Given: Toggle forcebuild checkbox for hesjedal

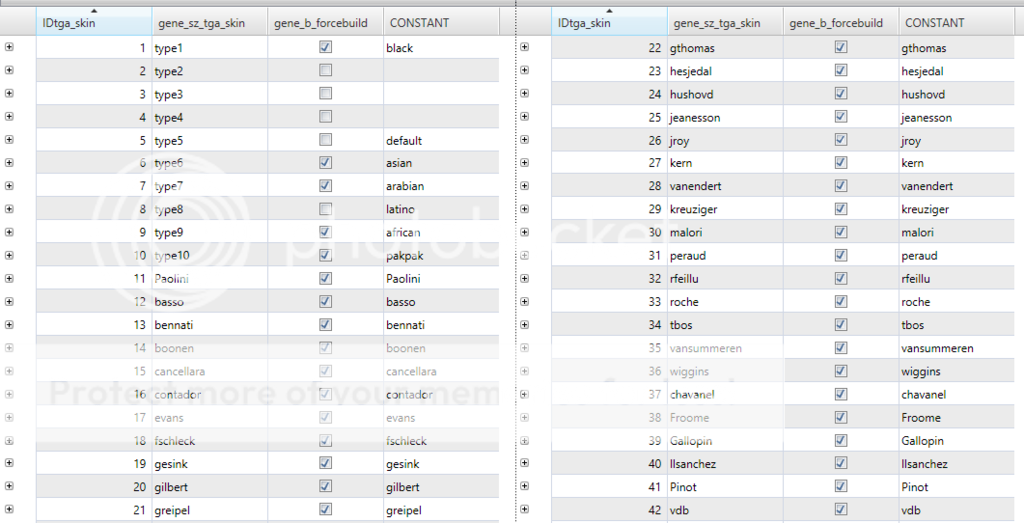Looking at the screenshot, I should tap(841, 71).
